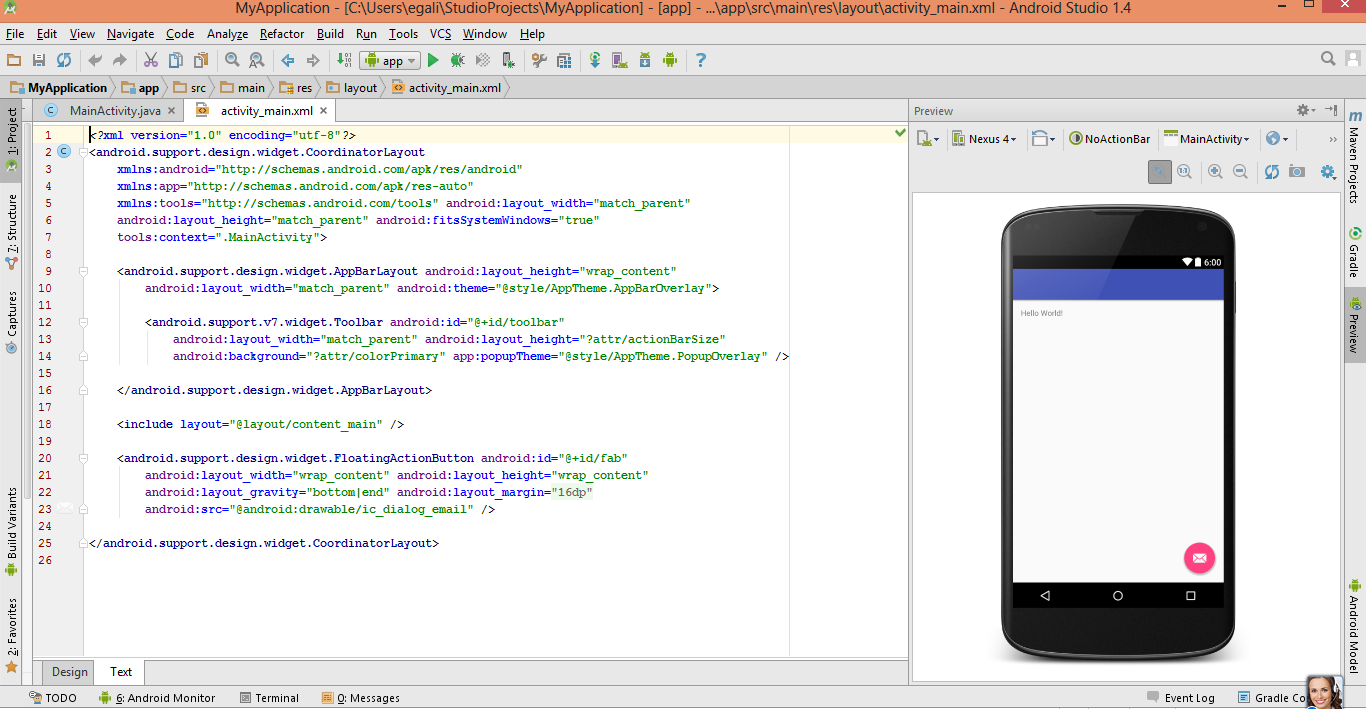Image resolution: width=1366 pixels, height=709 pixels.
Task: Open Android Device Monitor icon
Action: [670, 60]
